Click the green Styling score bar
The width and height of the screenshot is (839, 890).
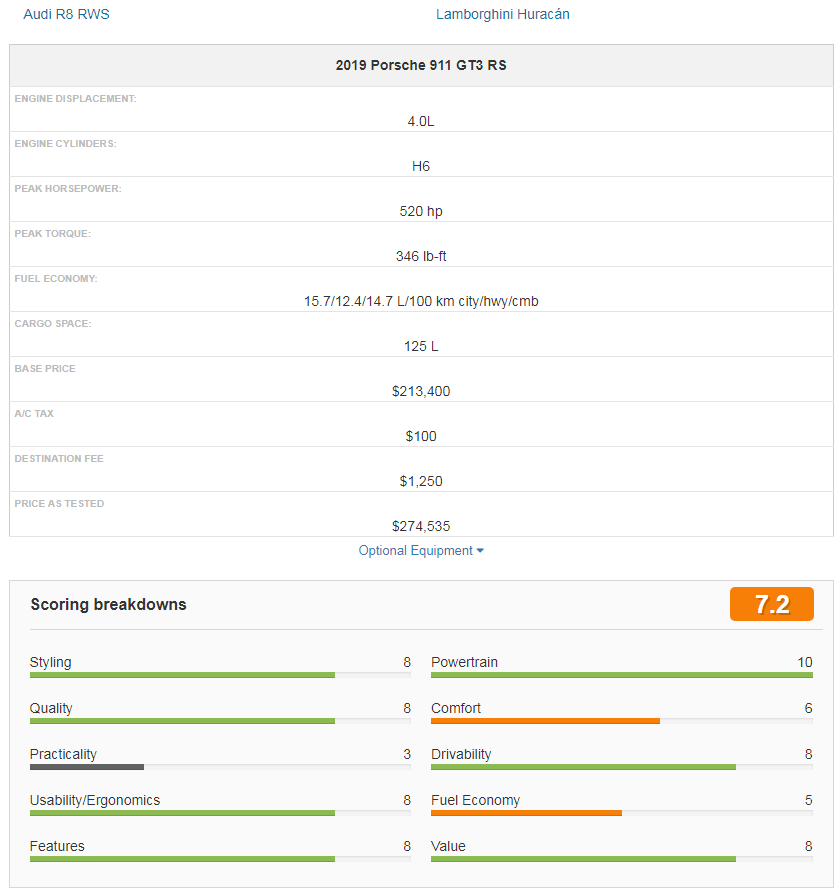click(x=182, y=675)
